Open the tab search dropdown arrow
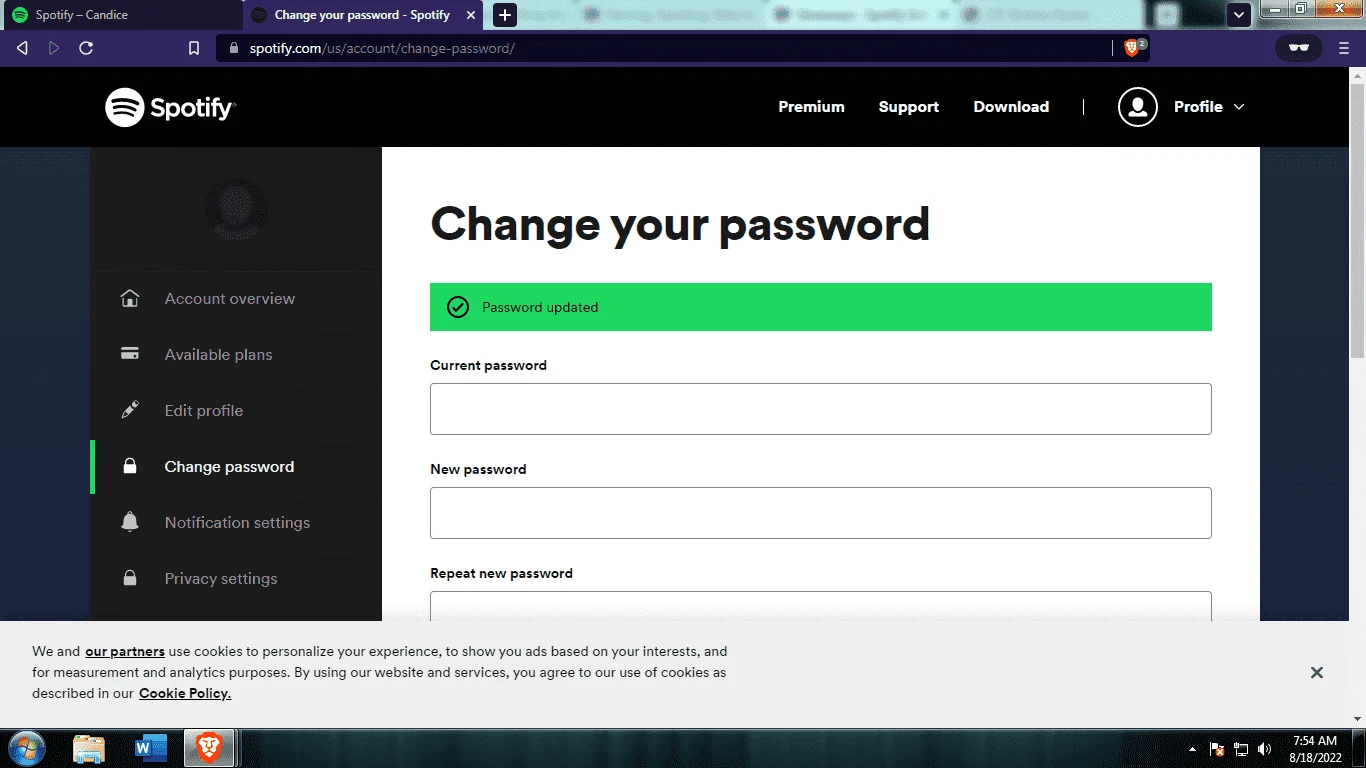1366x768 pixels. pyautogui.click(x=1239, y=15)
